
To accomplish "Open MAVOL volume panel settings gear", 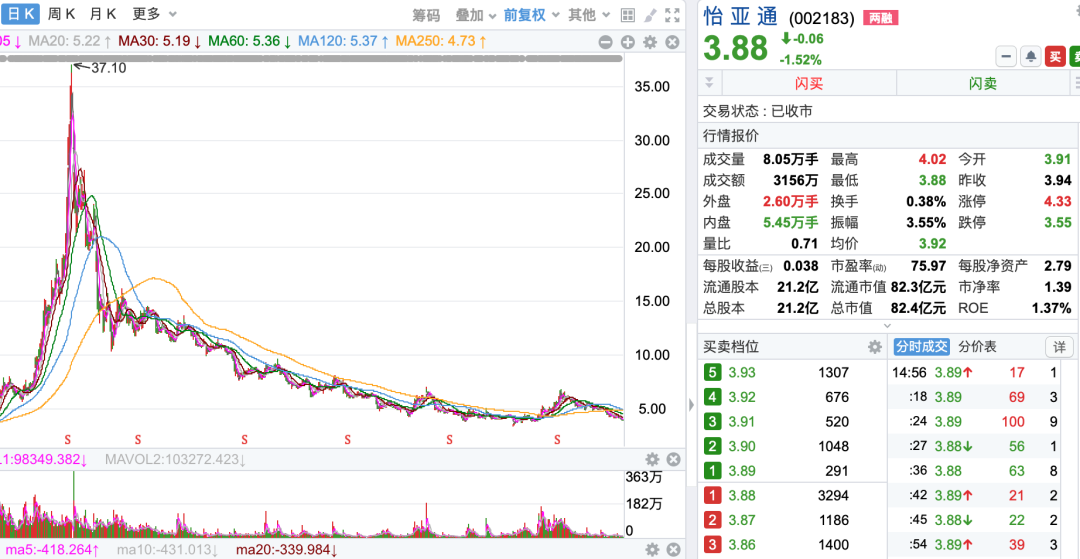I will coord(652,459).
